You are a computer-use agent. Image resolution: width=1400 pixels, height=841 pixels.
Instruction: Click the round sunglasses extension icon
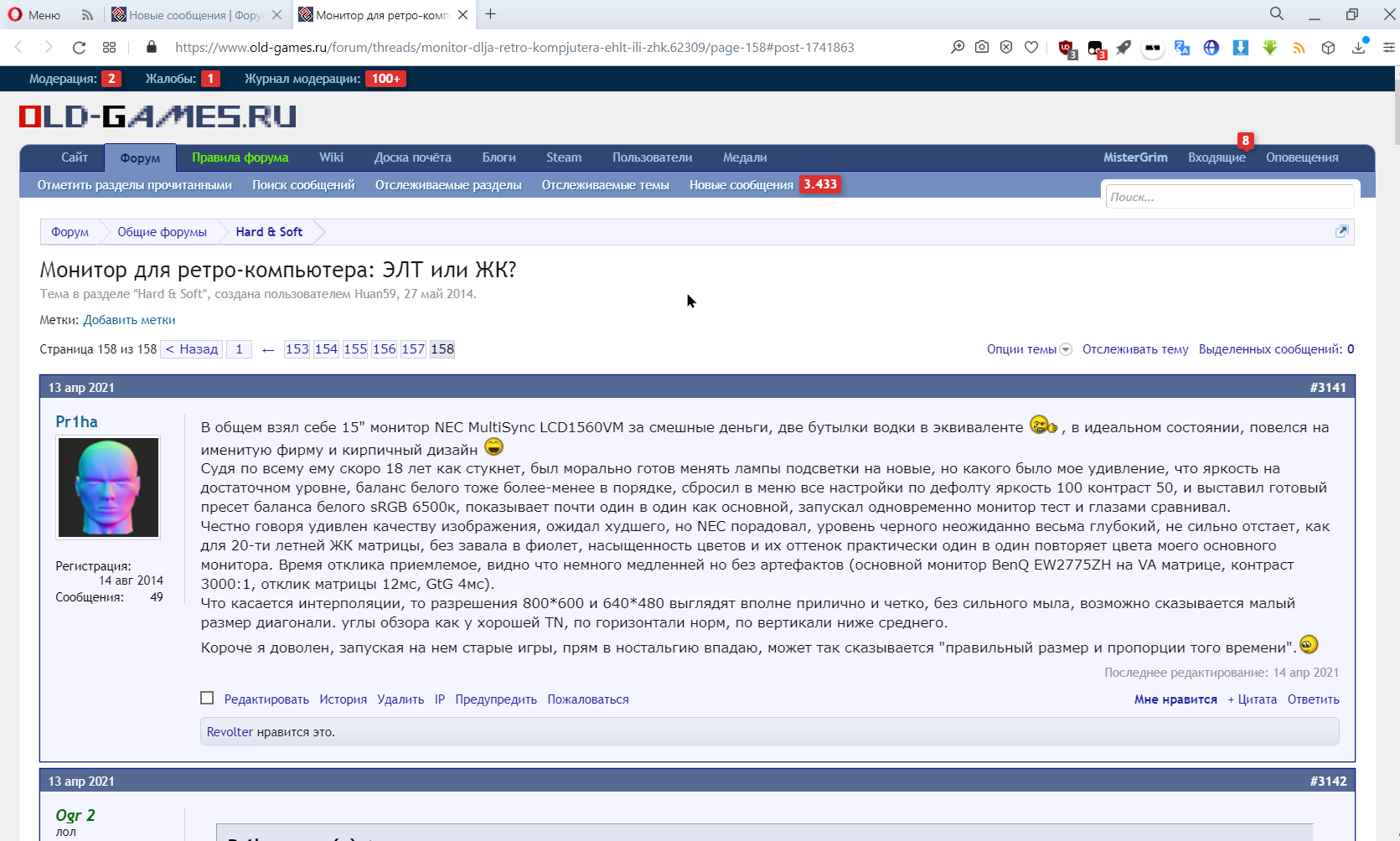coord(1153,48)
